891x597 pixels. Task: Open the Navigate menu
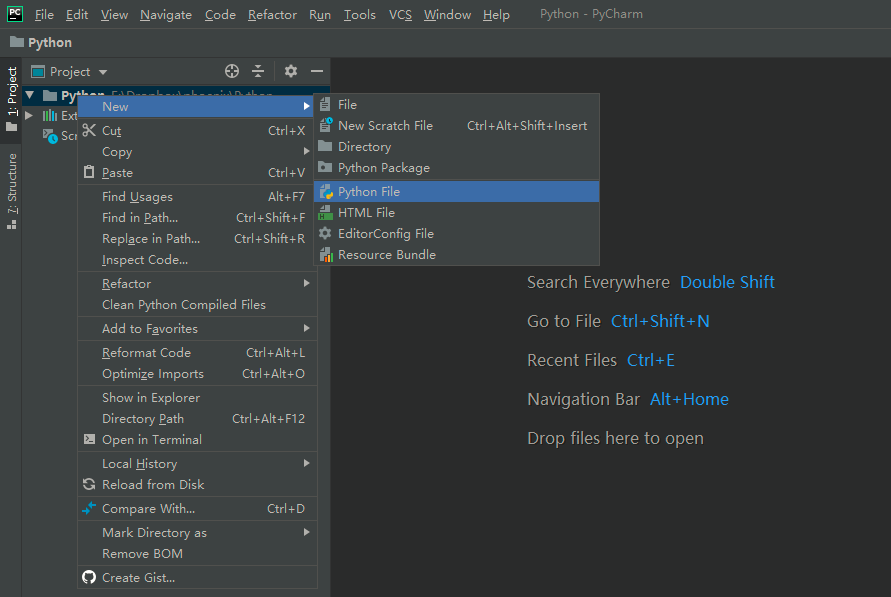click(166, 15)
